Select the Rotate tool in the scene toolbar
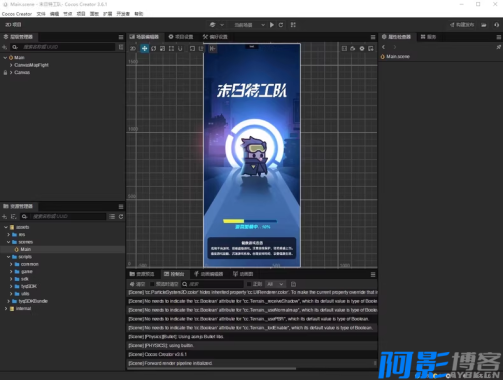 coord(153,49)
